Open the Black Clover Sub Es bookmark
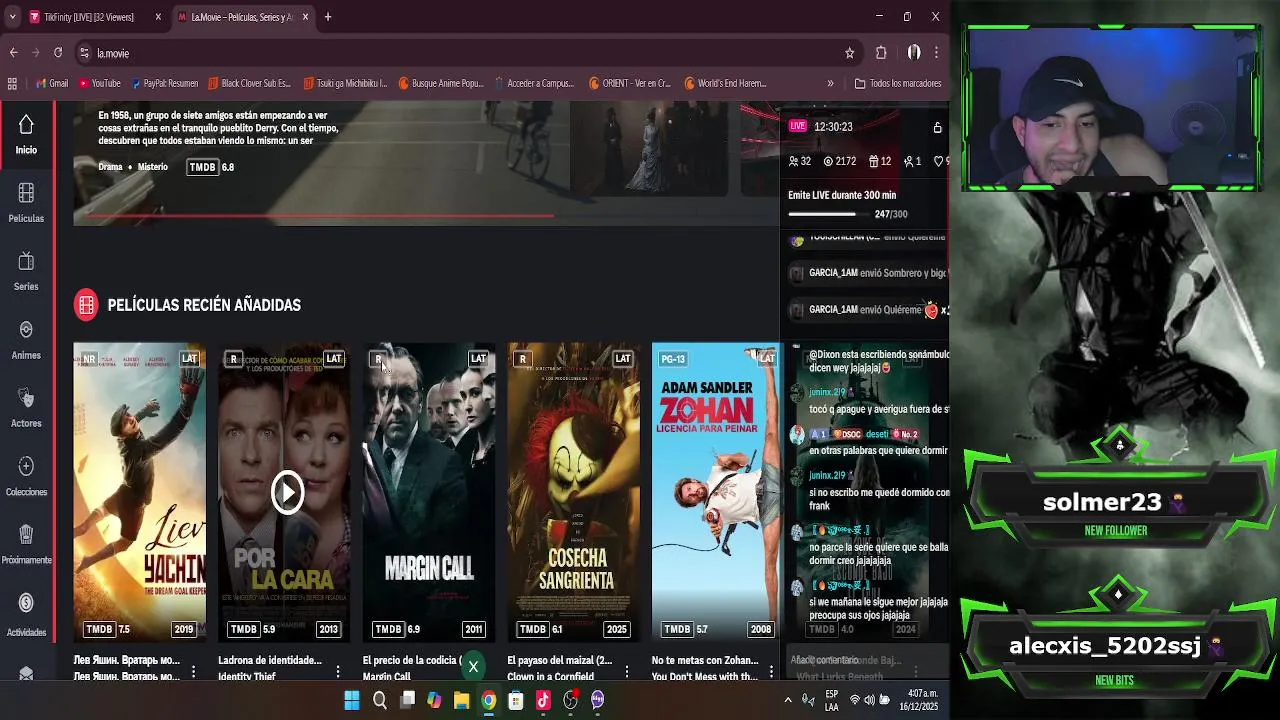The width and height of the screenshot is (1280, 720). point(249,83)
